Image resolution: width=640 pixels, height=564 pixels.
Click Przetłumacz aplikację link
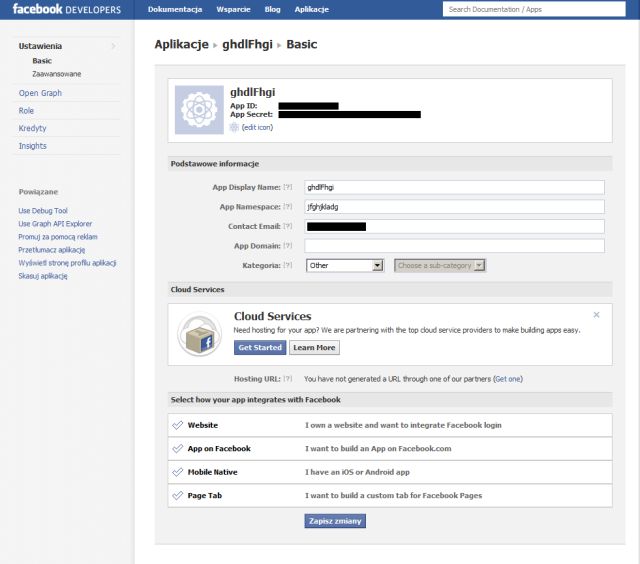(x=52, y=250)
